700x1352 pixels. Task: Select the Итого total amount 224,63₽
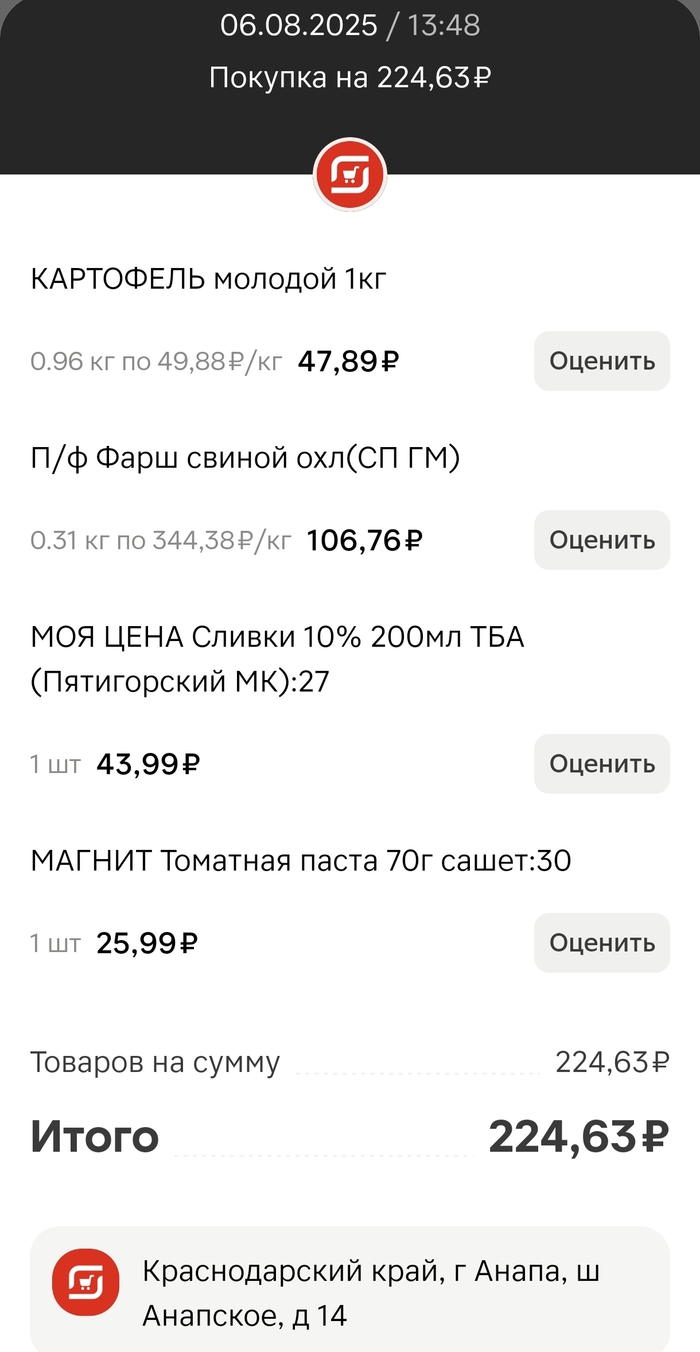coord(577,1137)
